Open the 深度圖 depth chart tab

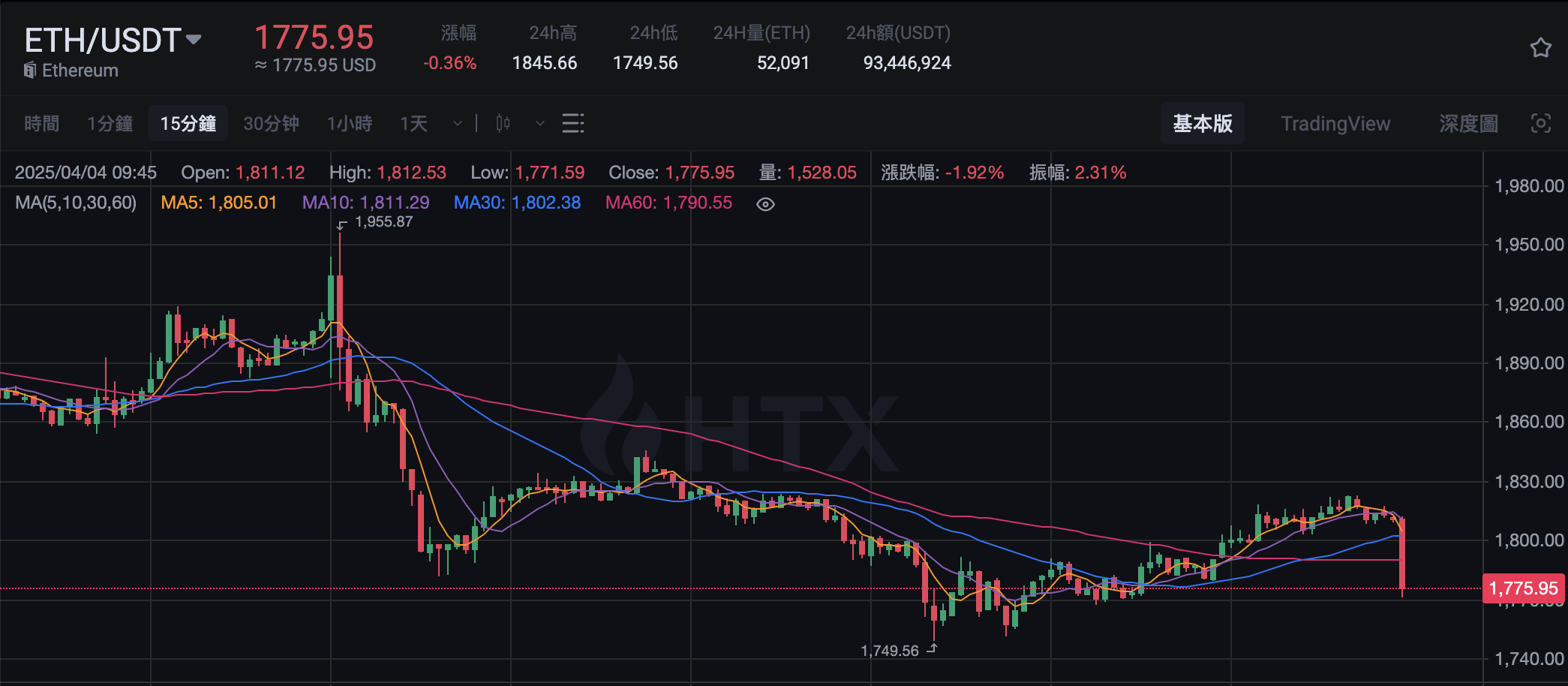1470,123
